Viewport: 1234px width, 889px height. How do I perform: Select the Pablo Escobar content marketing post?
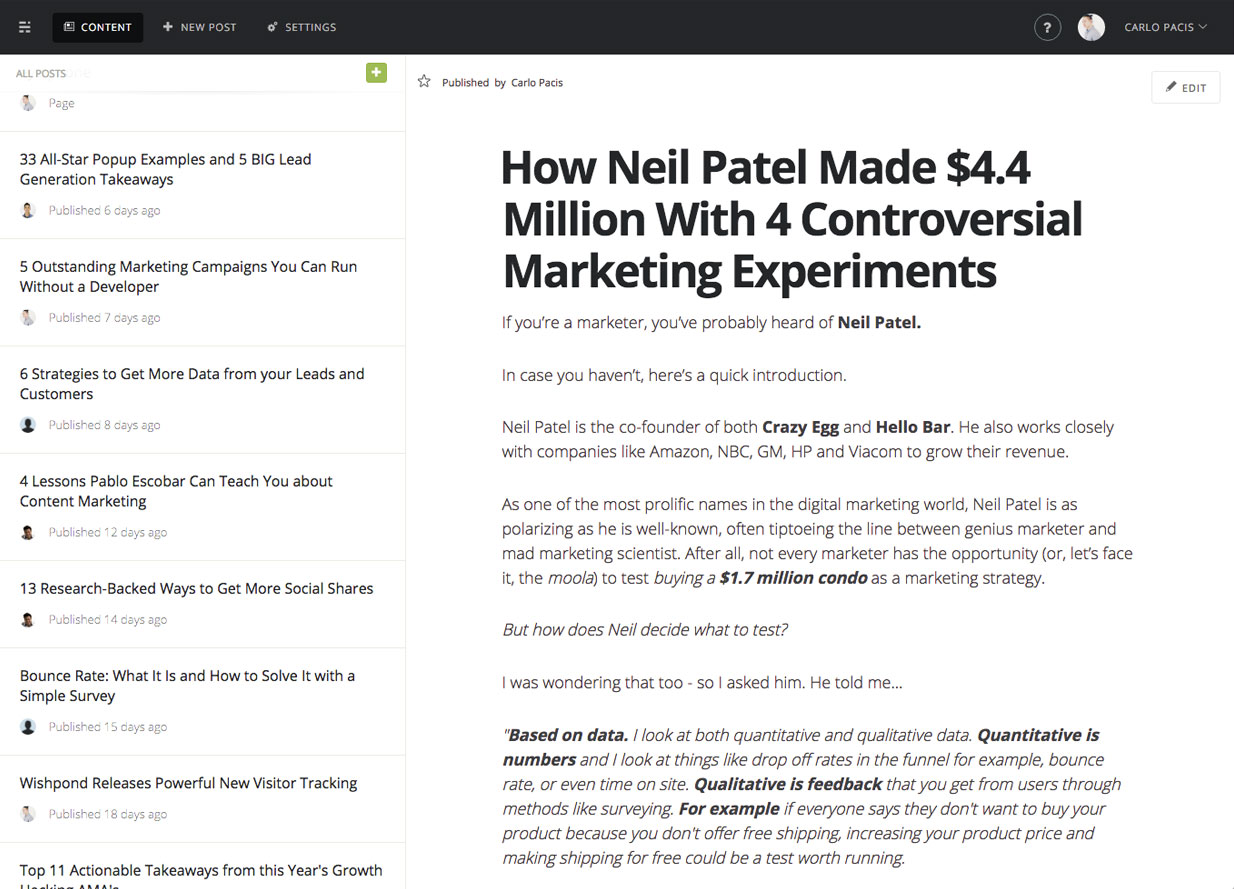(x=176, y=490)
